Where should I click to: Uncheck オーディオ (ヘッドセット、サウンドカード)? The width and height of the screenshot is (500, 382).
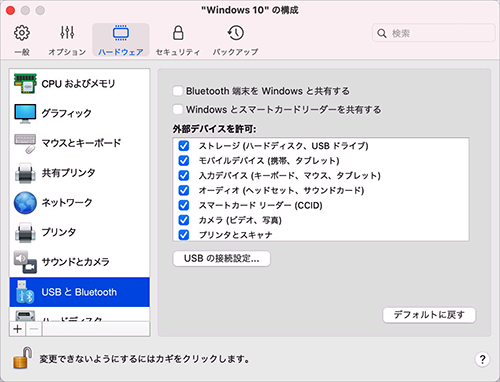coord(184,190)
